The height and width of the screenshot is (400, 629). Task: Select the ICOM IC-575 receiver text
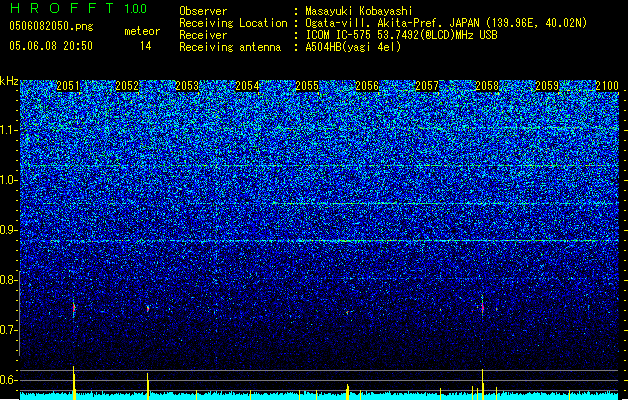(401, 35)
